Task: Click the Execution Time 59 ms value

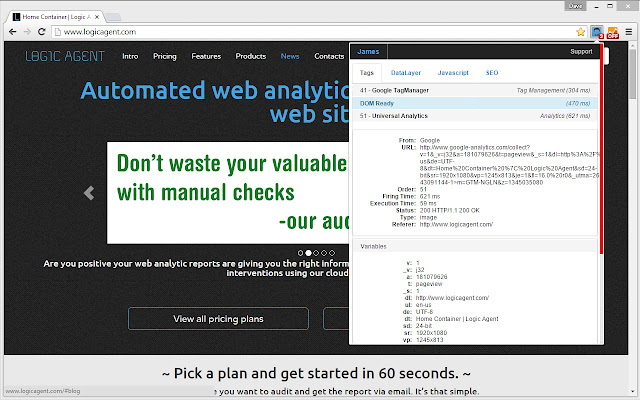Action: click(428, 203)
